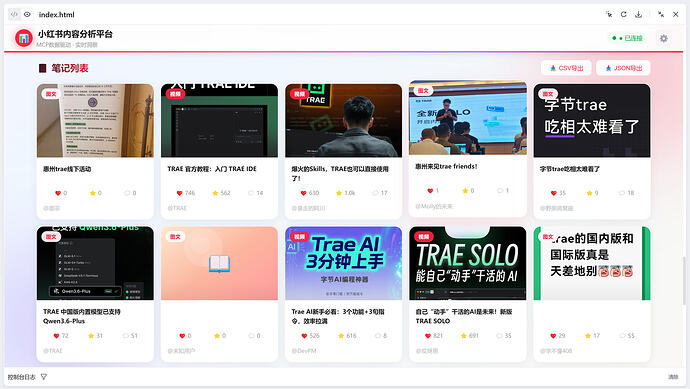This screenshot has height=389, width=690.
Task: Open title TRAE 中国版内置模型已支持 Qwen3.6-Plus
Action: pyautogui.click(x=82, y=316)
